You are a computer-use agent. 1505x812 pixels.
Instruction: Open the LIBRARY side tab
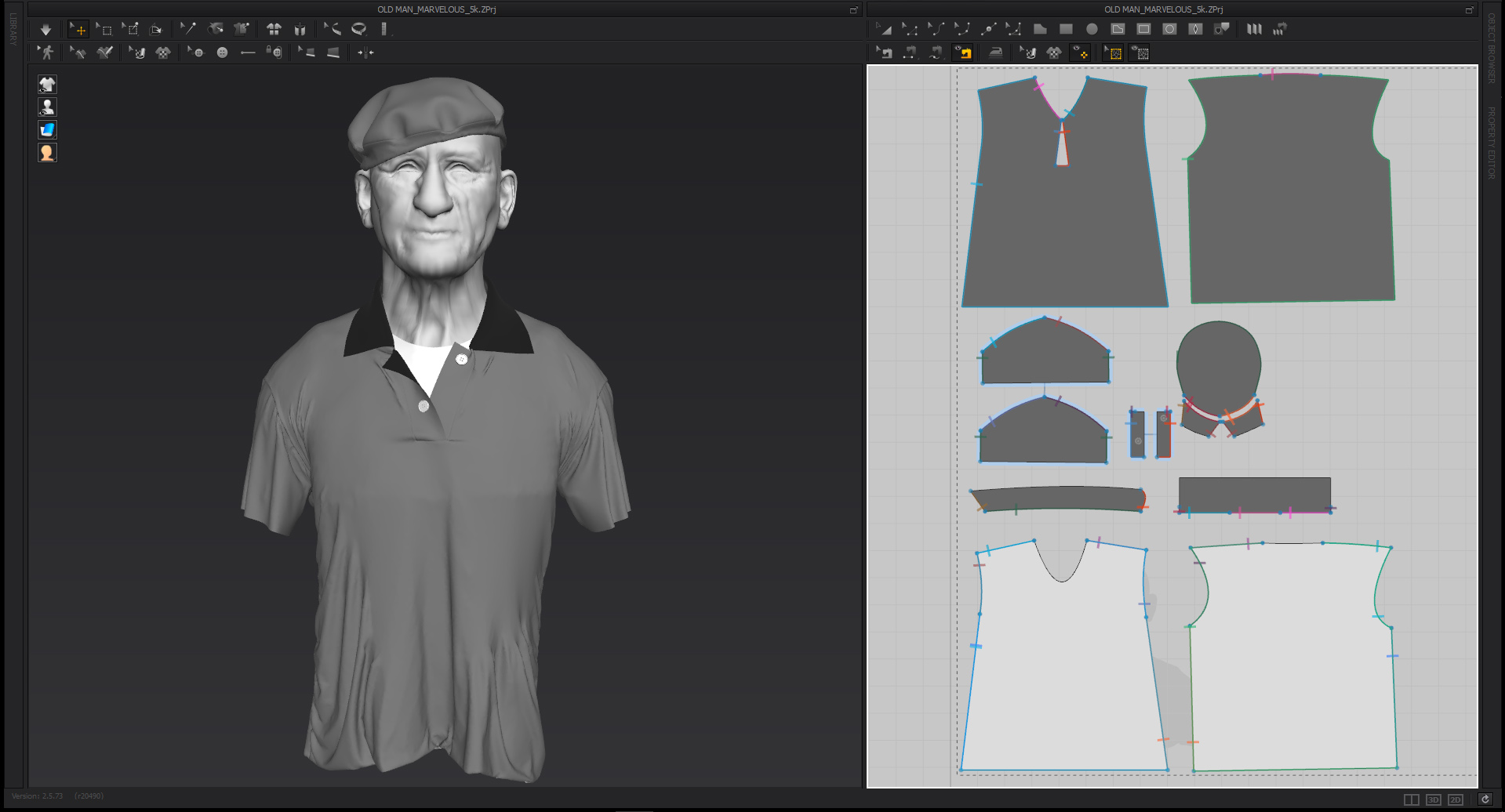[13, 29]
